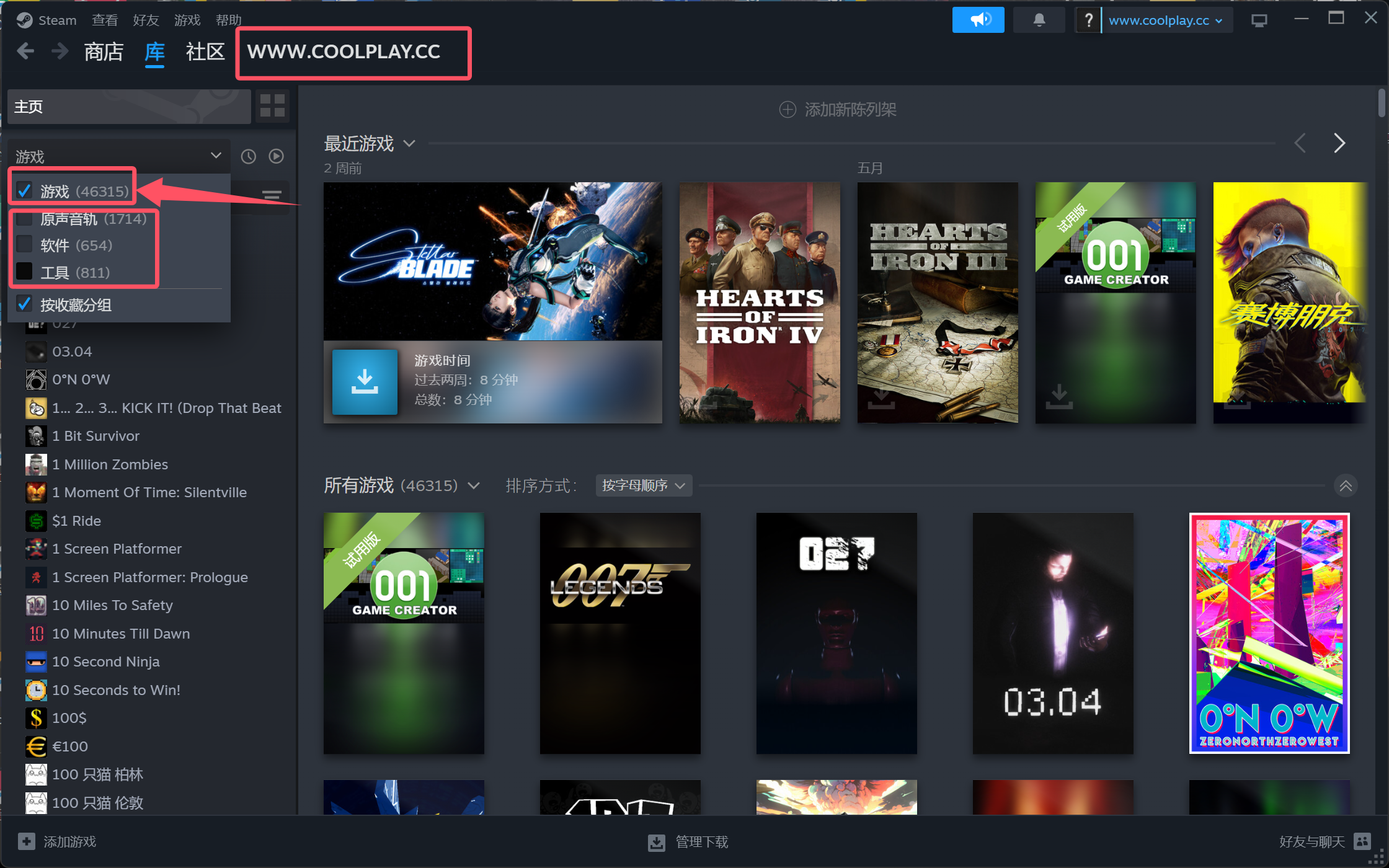Check the 原声音轨 (1714) filter

pyautogui.click(x=24, y=218)
